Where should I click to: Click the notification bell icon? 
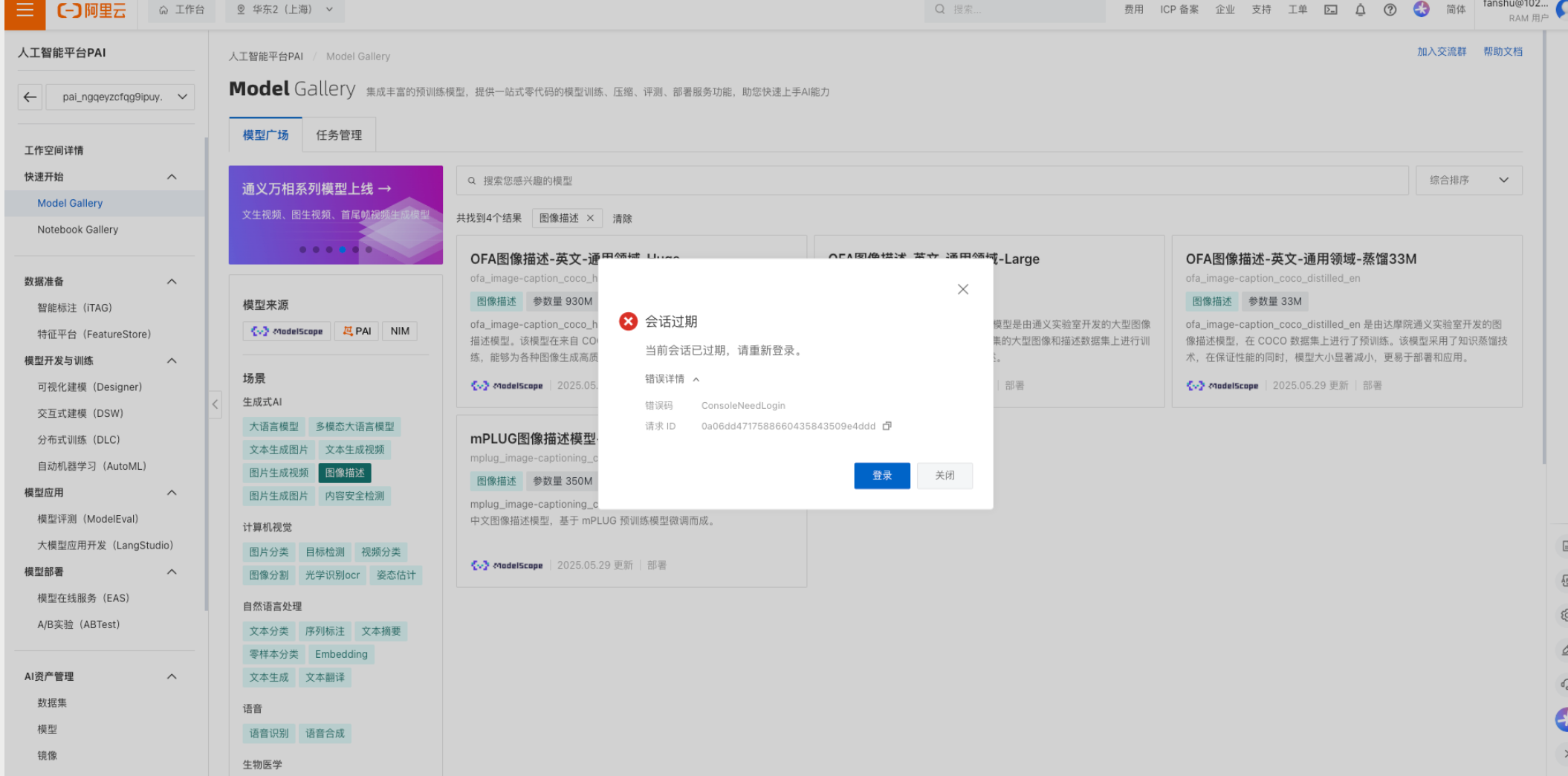1360,10
